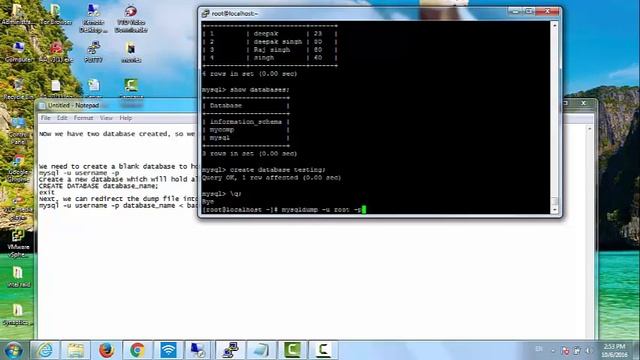
Task: Open the Wi-Fi app on the taskbar
Action: click(x=168, y=350)
